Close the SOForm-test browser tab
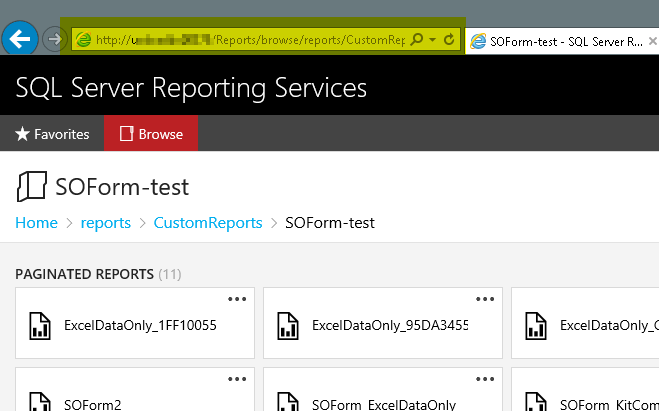 click(x=653, y=41)
